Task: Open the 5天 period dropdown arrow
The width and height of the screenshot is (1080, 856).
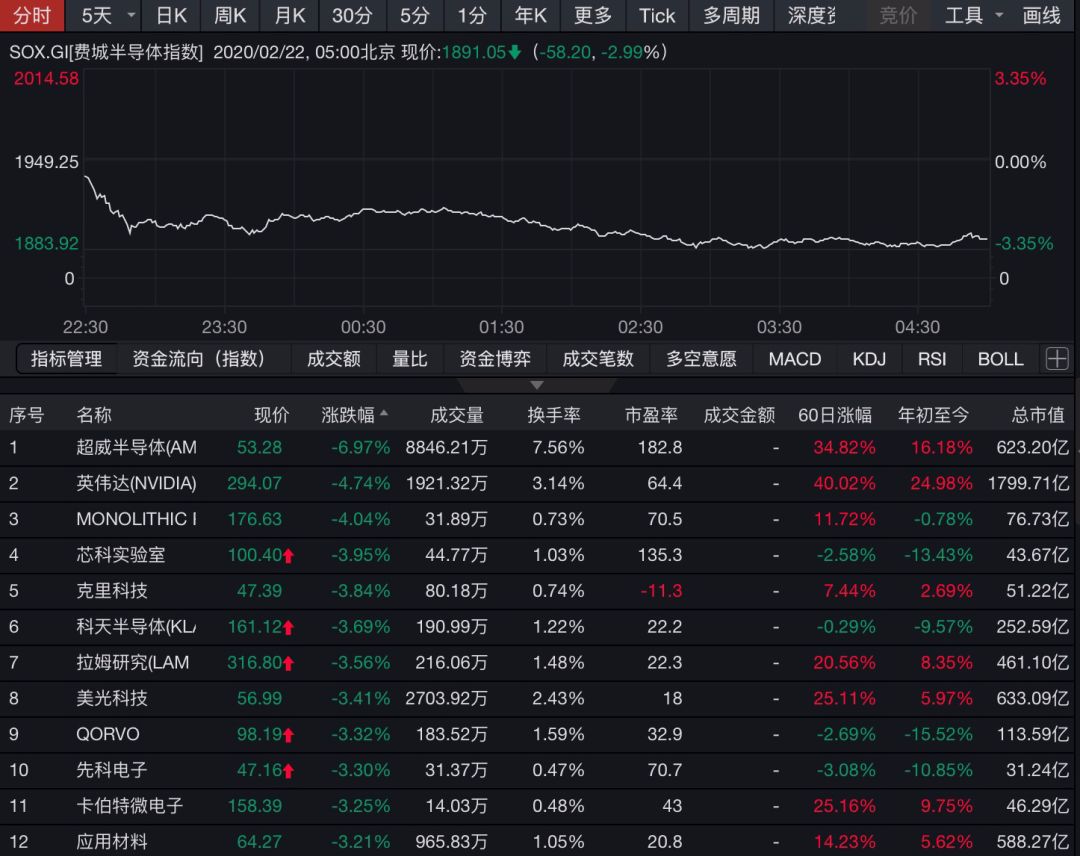Action: click(131, 14)
